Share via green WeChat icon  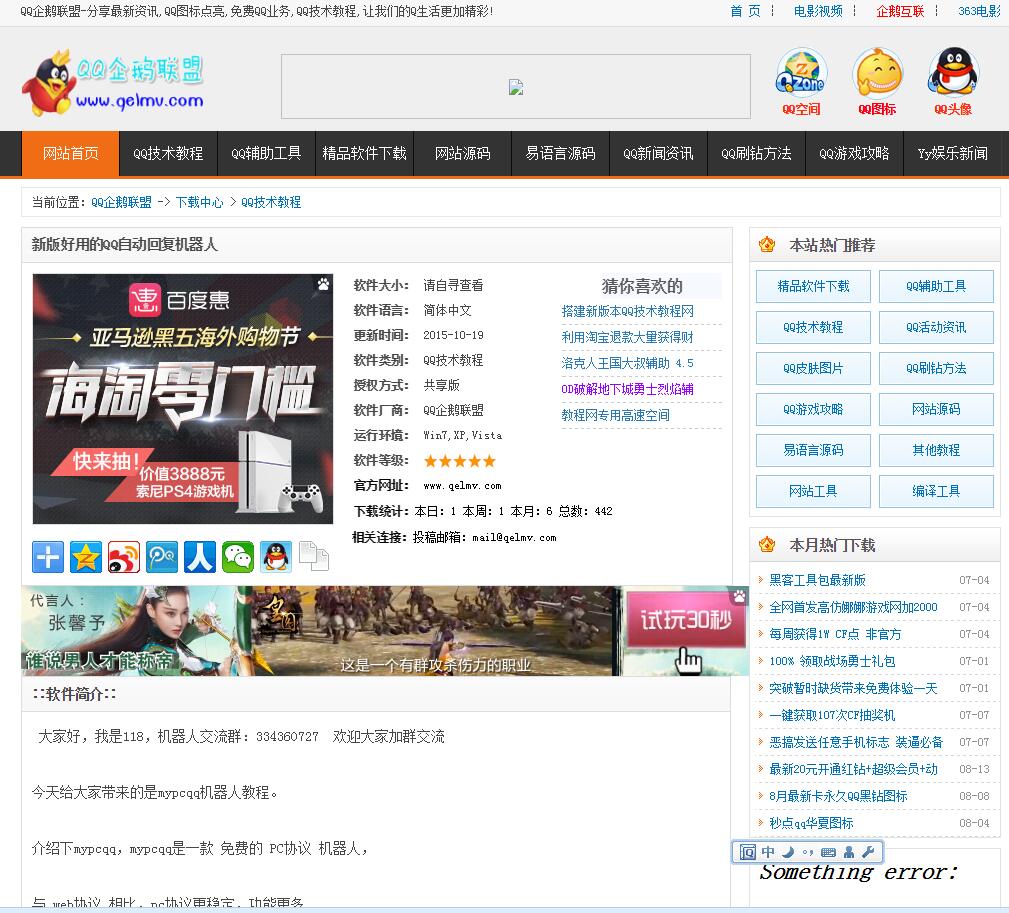point(237,557)
